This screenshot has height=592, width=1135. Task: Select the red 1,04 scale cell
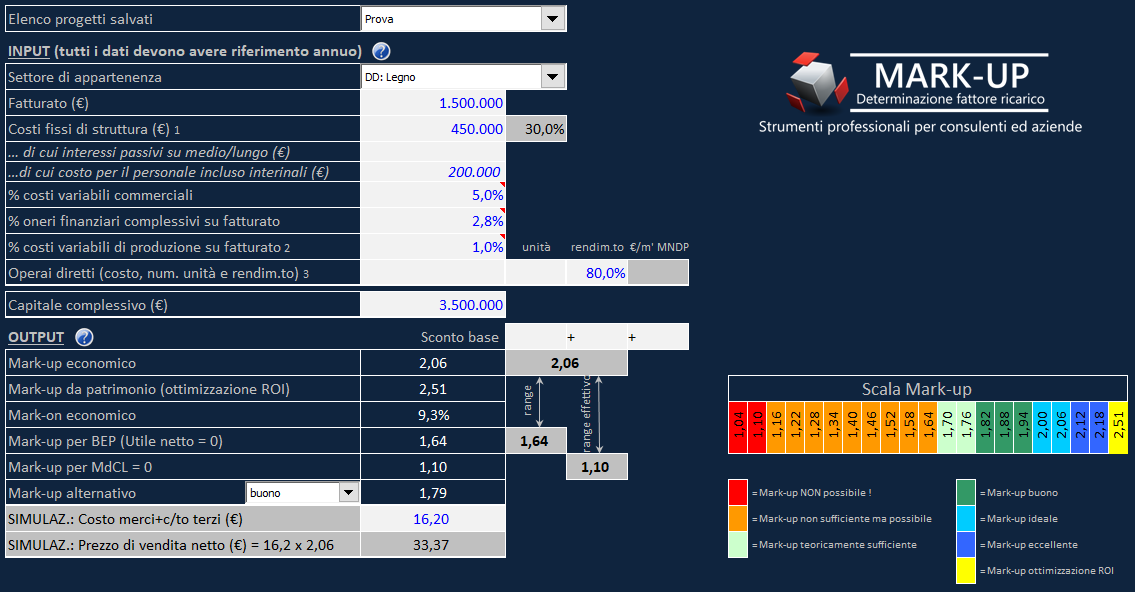pyautogui.click(x=738, y=428)
